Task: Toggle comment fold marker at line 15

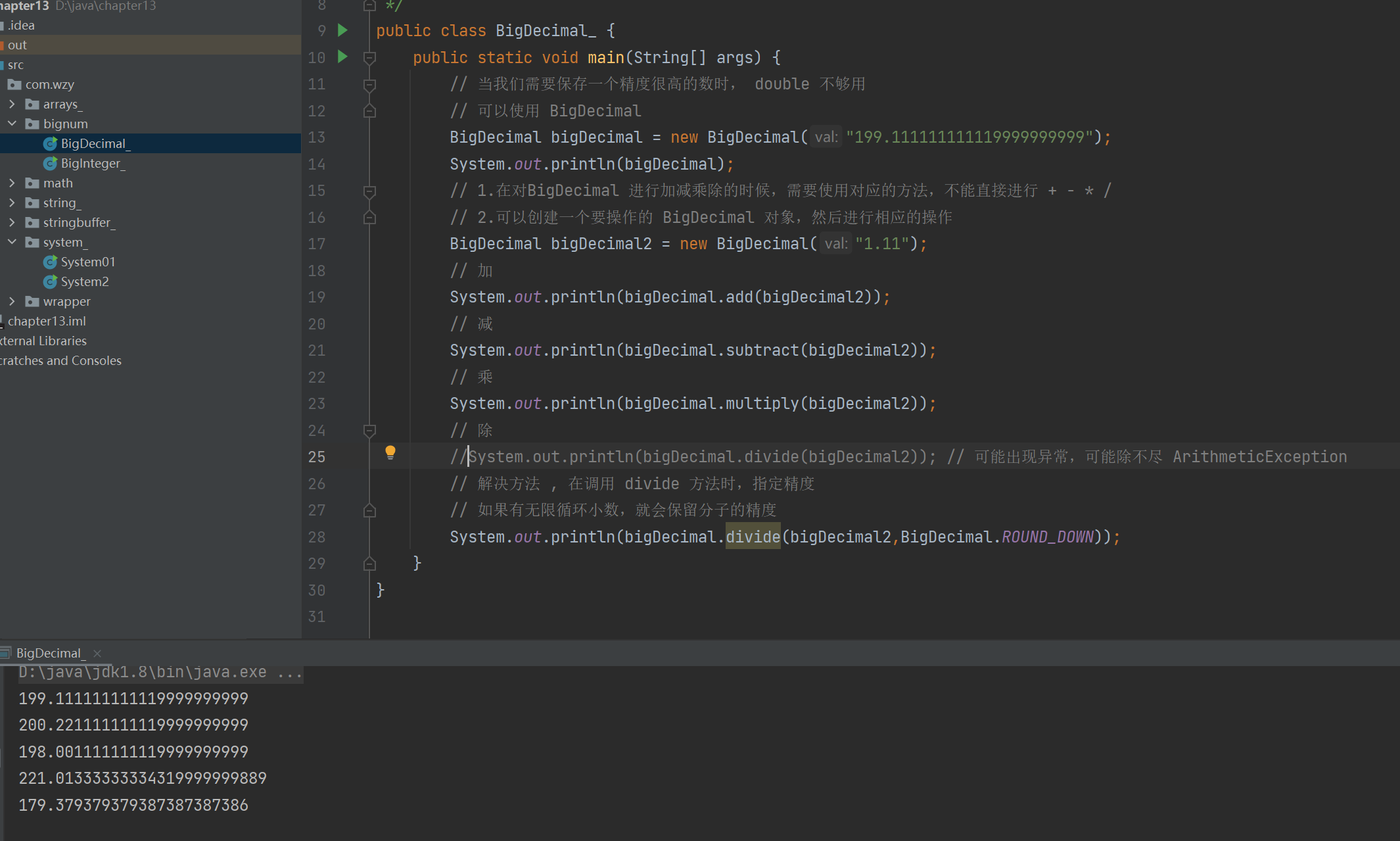Action: [369, 191]
